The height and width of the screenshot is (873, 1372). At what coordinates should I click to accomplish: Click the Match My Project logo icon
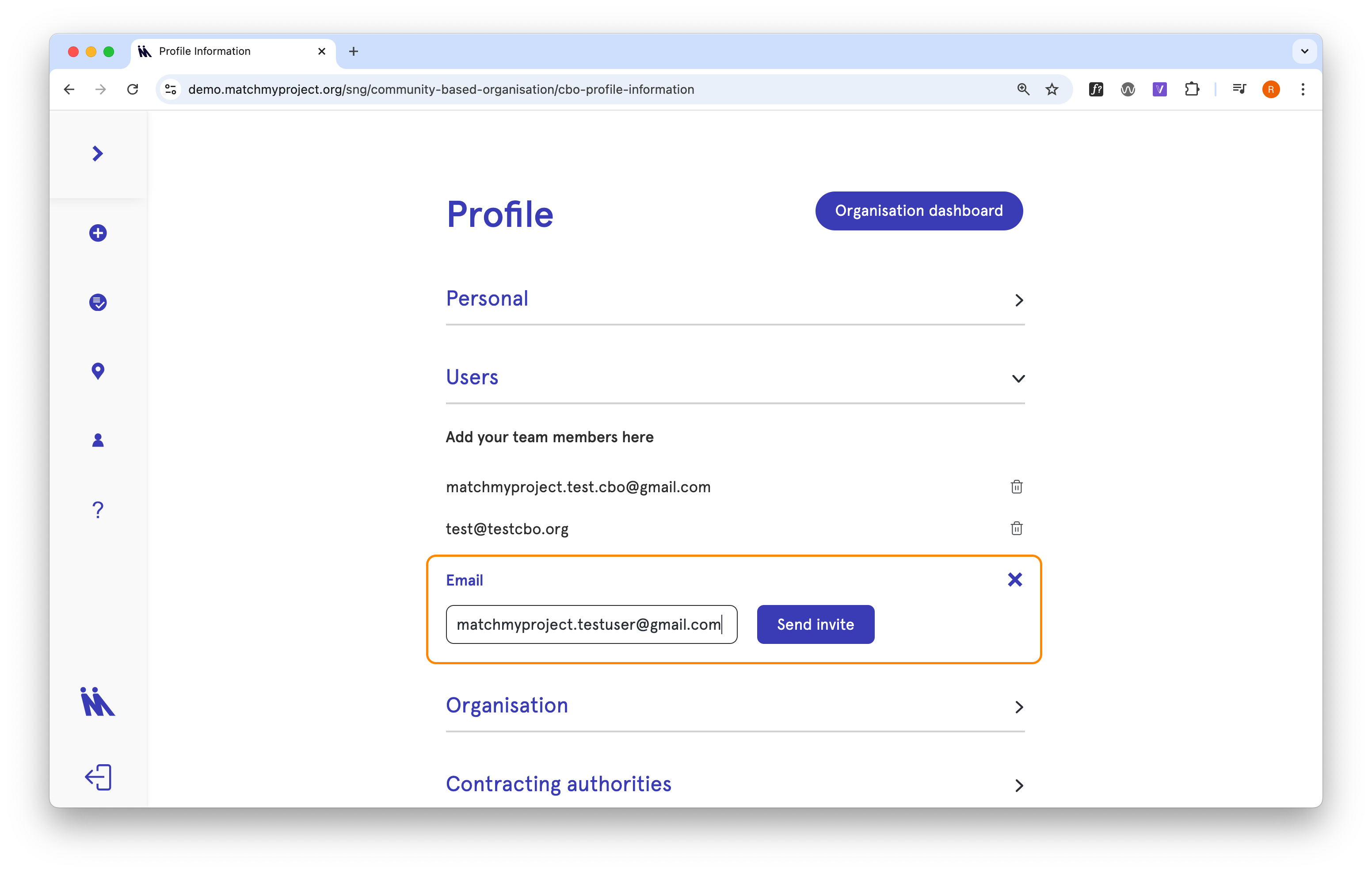tap(98, 701)
